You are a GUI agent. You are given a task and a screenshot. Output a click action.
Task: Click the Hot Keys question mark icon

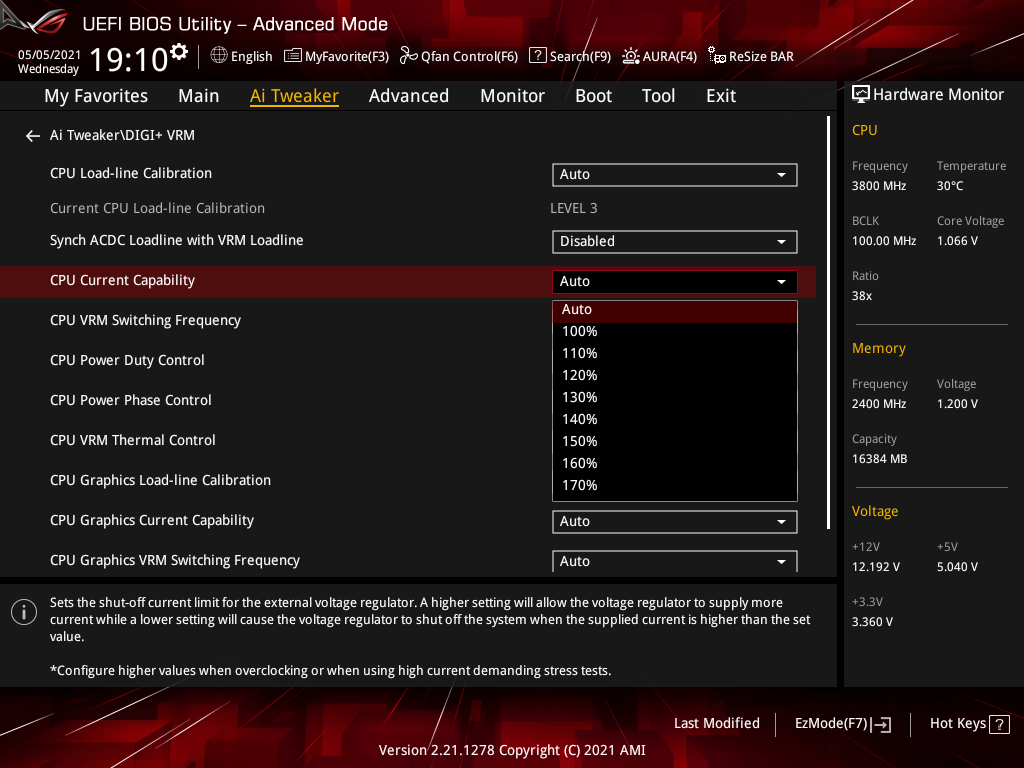[x=999, y=724]
